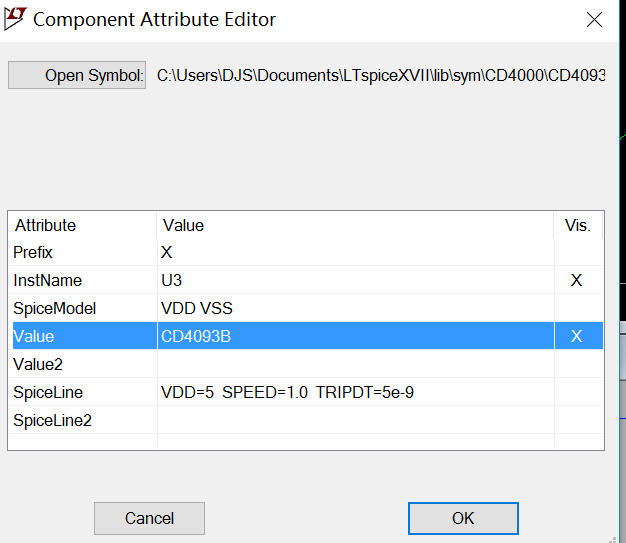This screenshot has height=543, width=626.
Task: Confirm changes with the OK button
Action: [x=463, y=518]
